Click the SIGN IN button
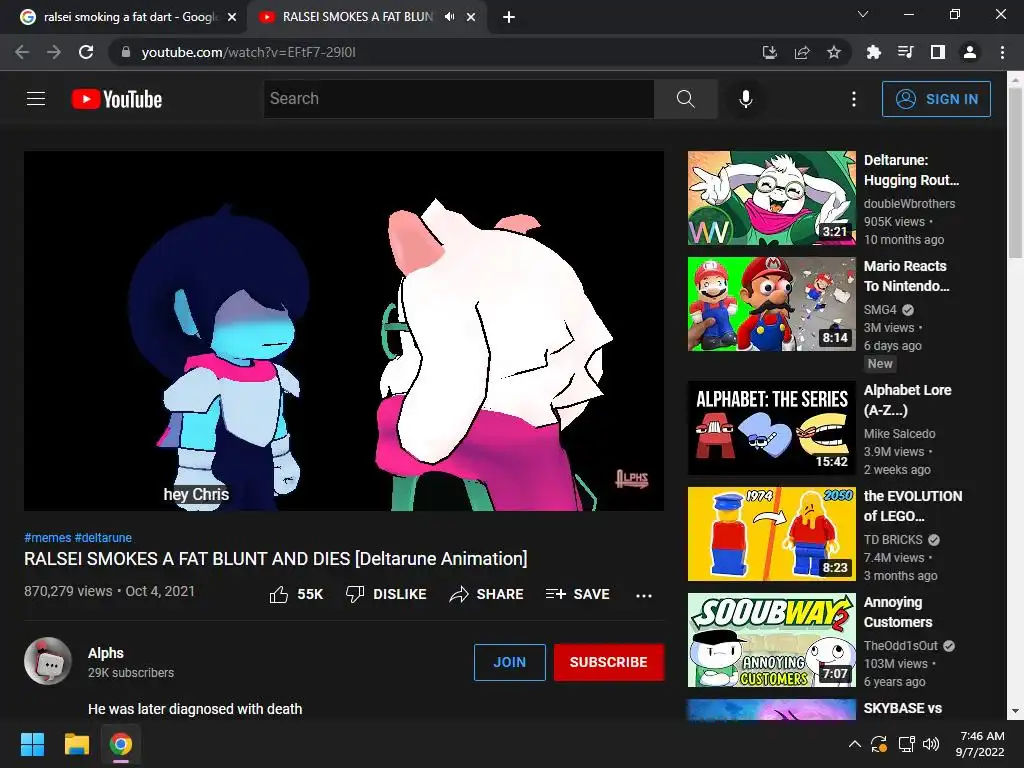1024x768 pixels. pyautogui.click(x=936, y=99)
